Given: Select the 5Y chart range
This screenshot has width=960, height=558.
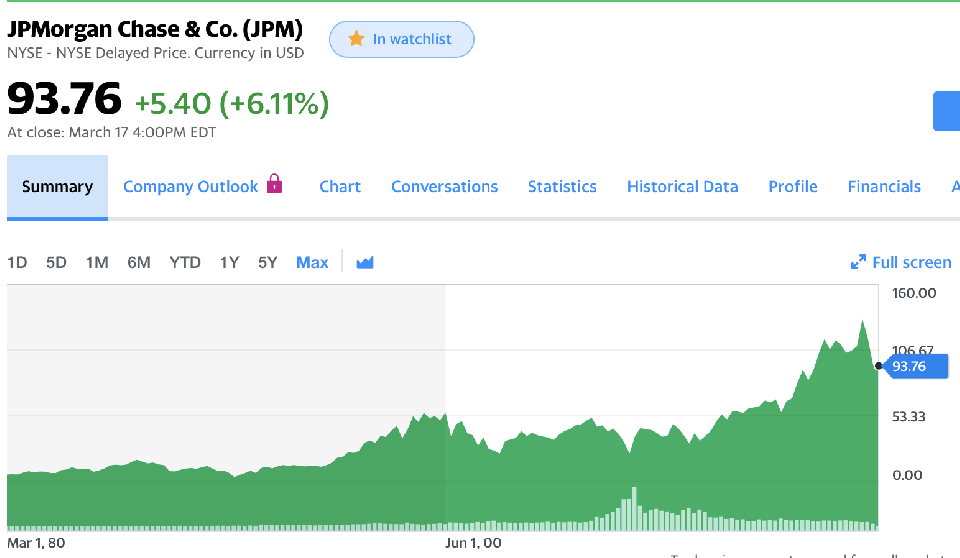Looking at the screenshot, I should coord(267,262).
